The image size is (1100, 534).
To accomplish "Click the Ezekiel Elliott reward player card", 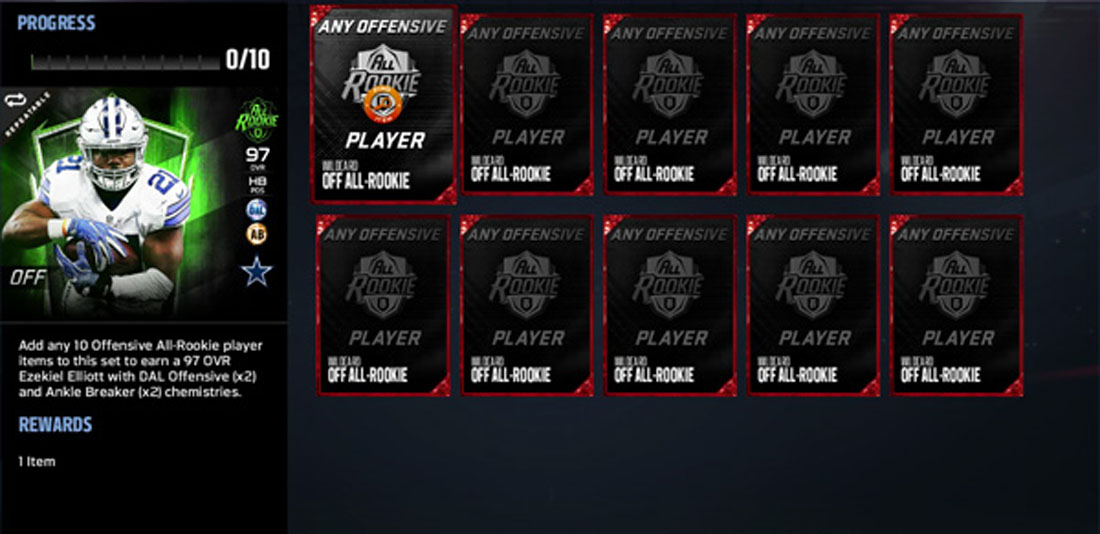I will click(142, 203).
